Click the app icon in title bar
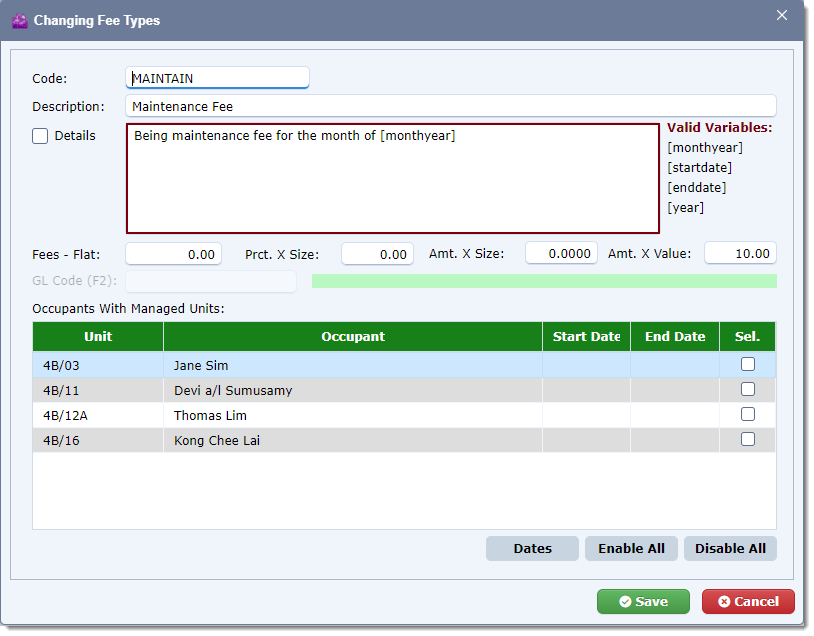Screen dimensions: 814x636 pos(19,20)
